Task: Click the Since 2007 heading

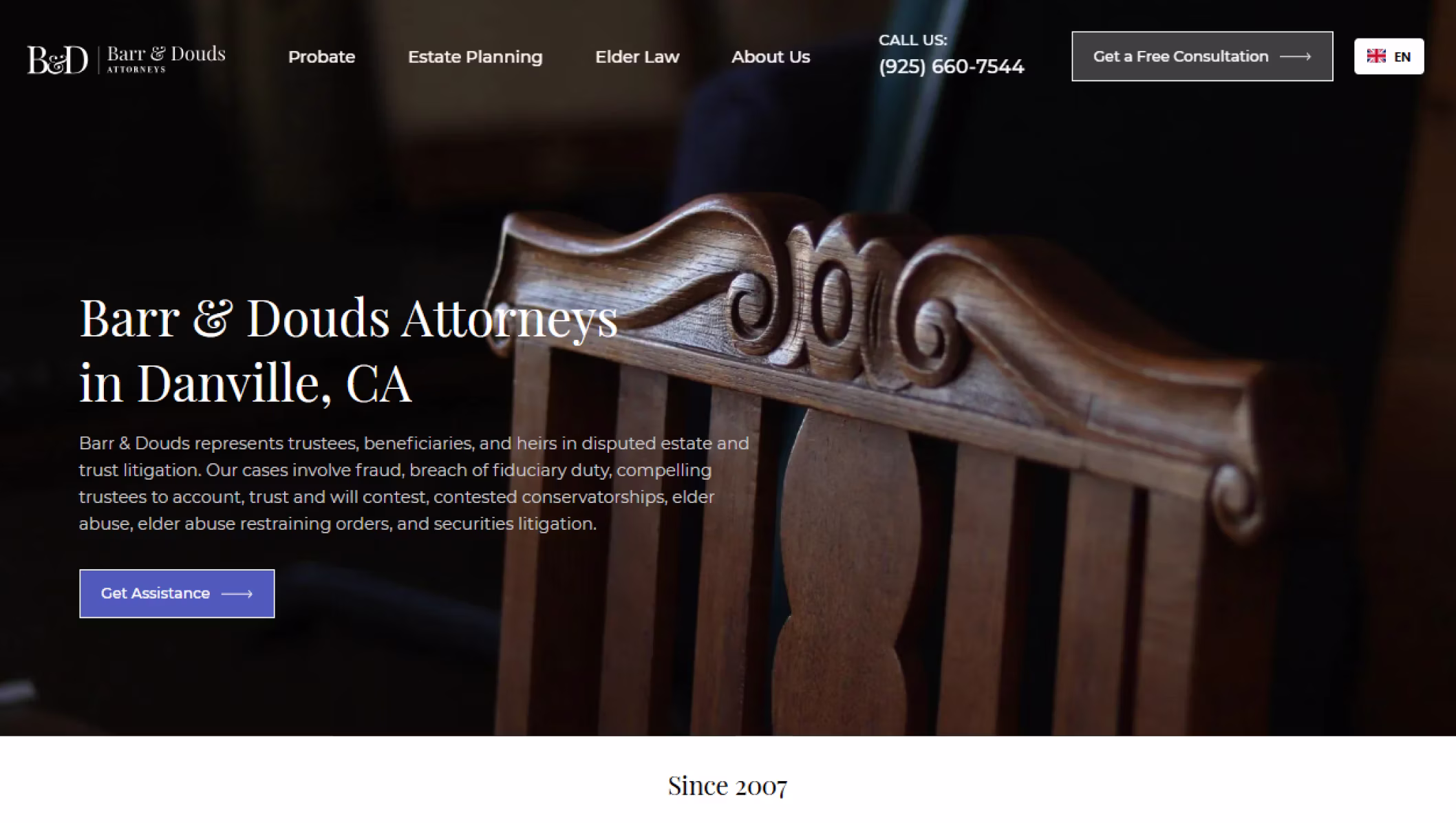Action: pyautogui.click(x=727, y=786)
